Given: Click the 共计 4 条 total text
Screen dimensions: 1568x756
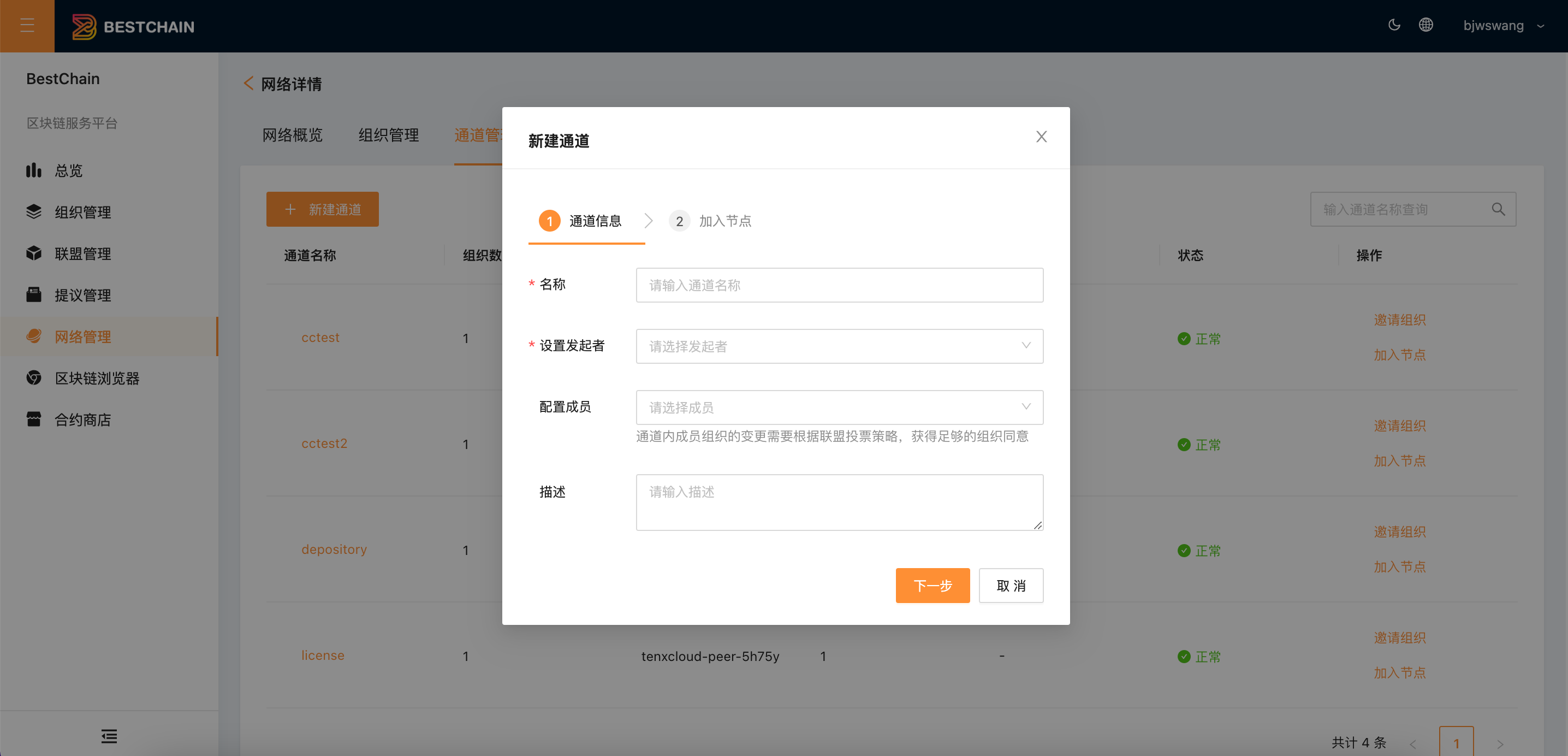Looking at the screenshot, I should click(1358, 742).
